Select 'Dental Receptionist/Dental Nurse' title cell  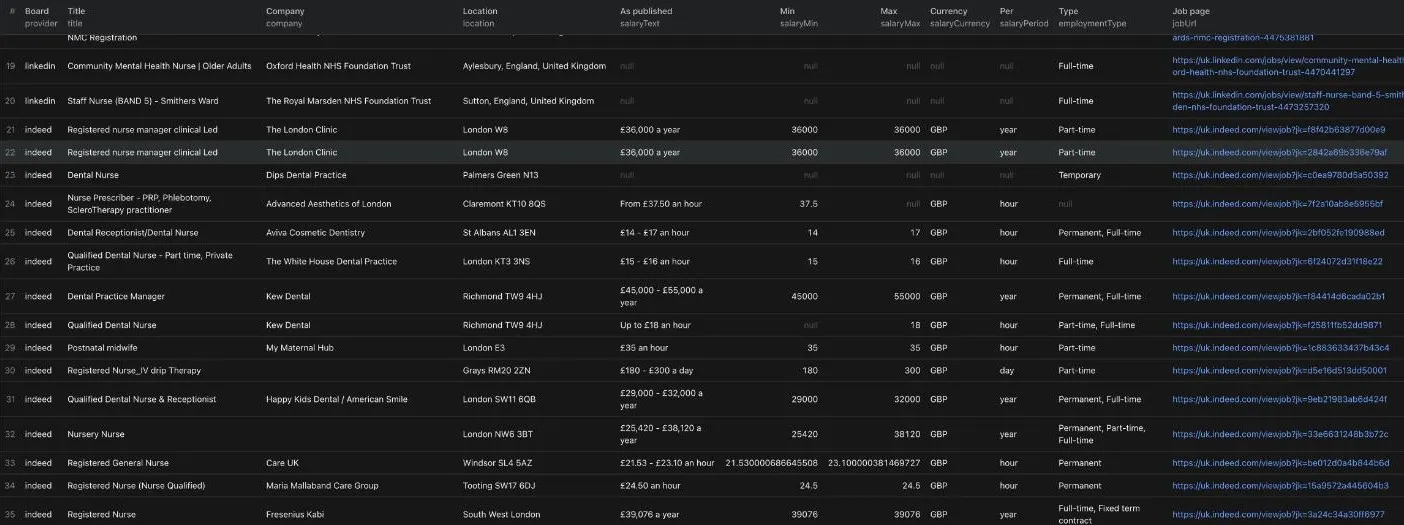click(133, 232)
